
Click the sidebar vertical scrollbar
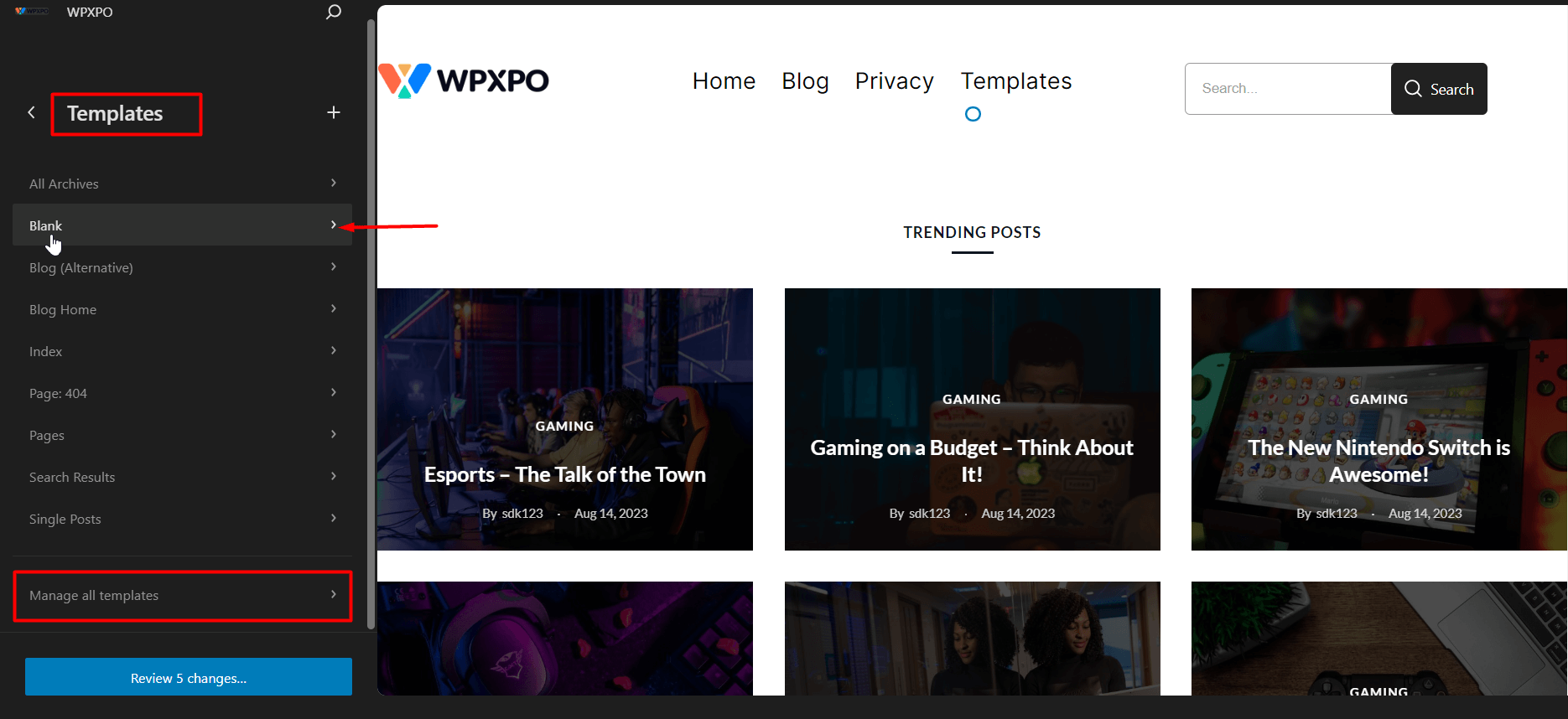pos(371,323)
